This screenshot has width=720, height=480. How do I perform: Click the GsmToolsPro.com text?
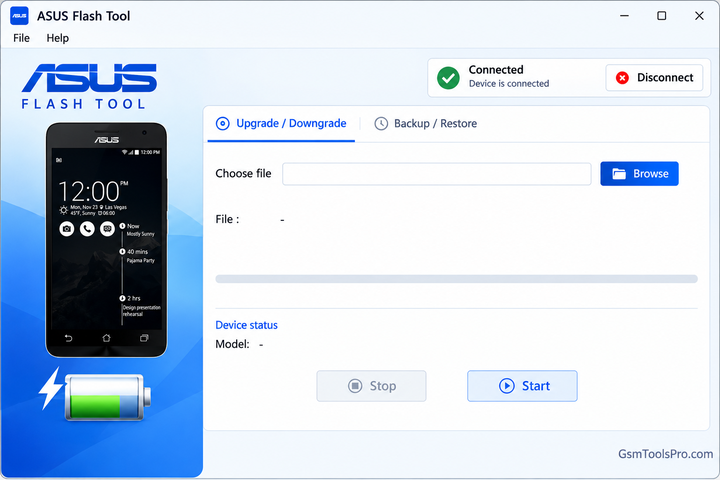pyautogui.click(x=665, y=454)
